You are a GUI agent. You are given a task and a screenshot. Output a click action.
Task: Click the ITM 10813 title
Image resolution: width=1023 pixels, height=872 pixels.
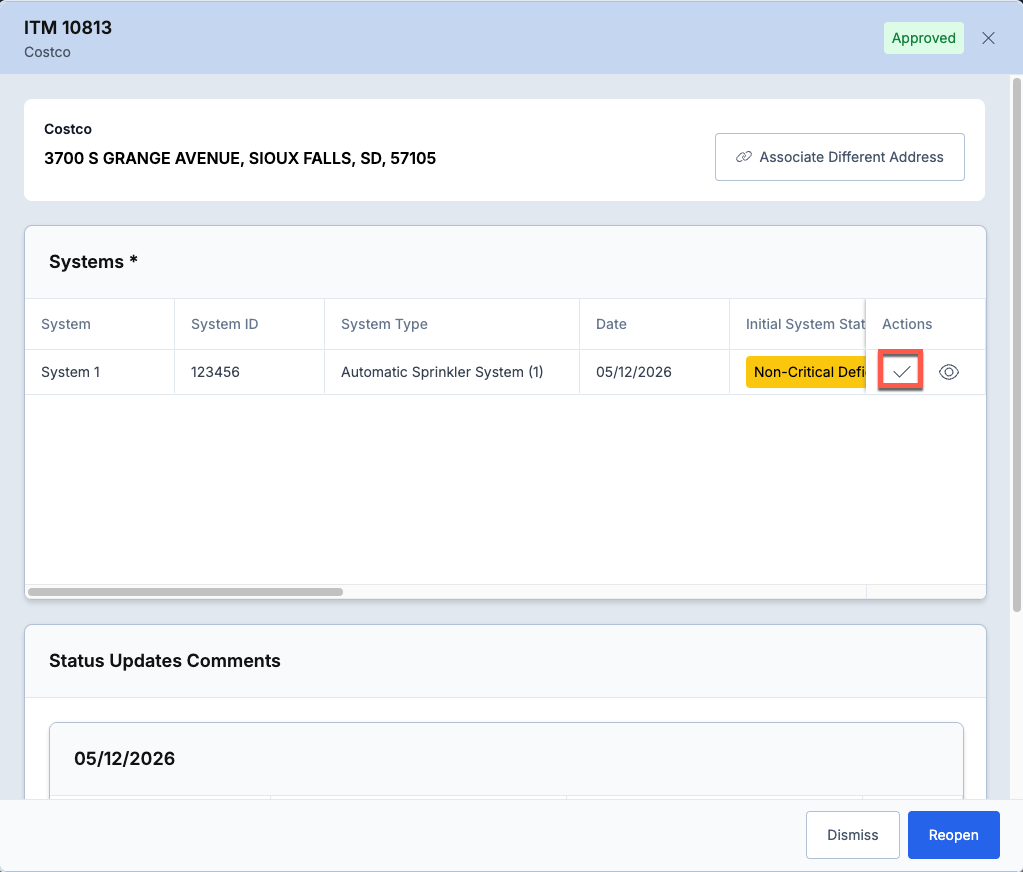click(68, 27)
